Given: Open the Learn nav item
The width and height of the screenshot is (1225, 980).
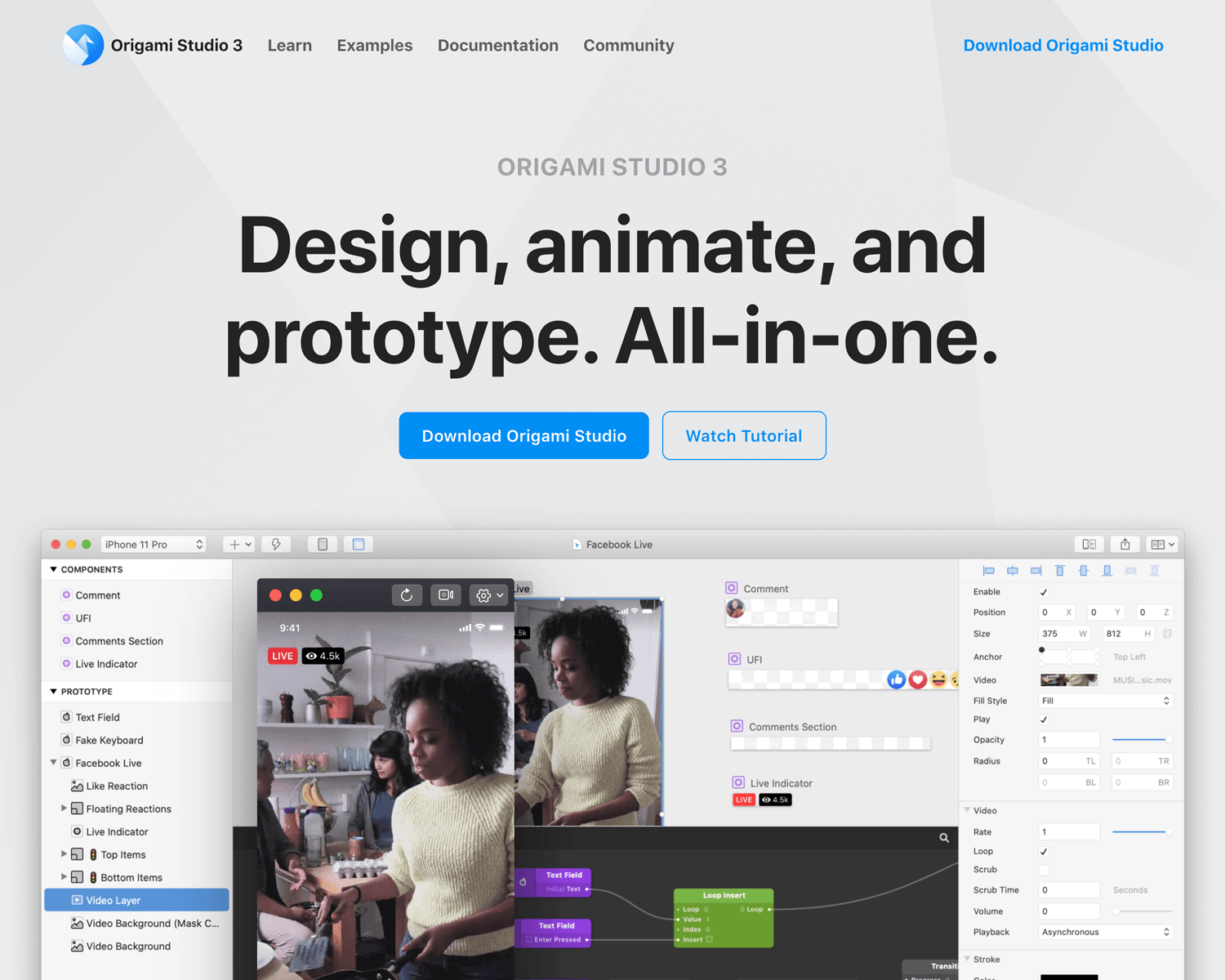Looking at the screenshot, I should click(x=290, y=46).
